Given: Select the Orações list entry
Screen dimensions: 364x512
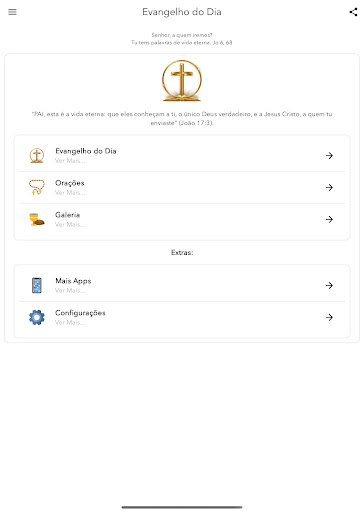Looking at the screenshot, I should pos(182,187).
